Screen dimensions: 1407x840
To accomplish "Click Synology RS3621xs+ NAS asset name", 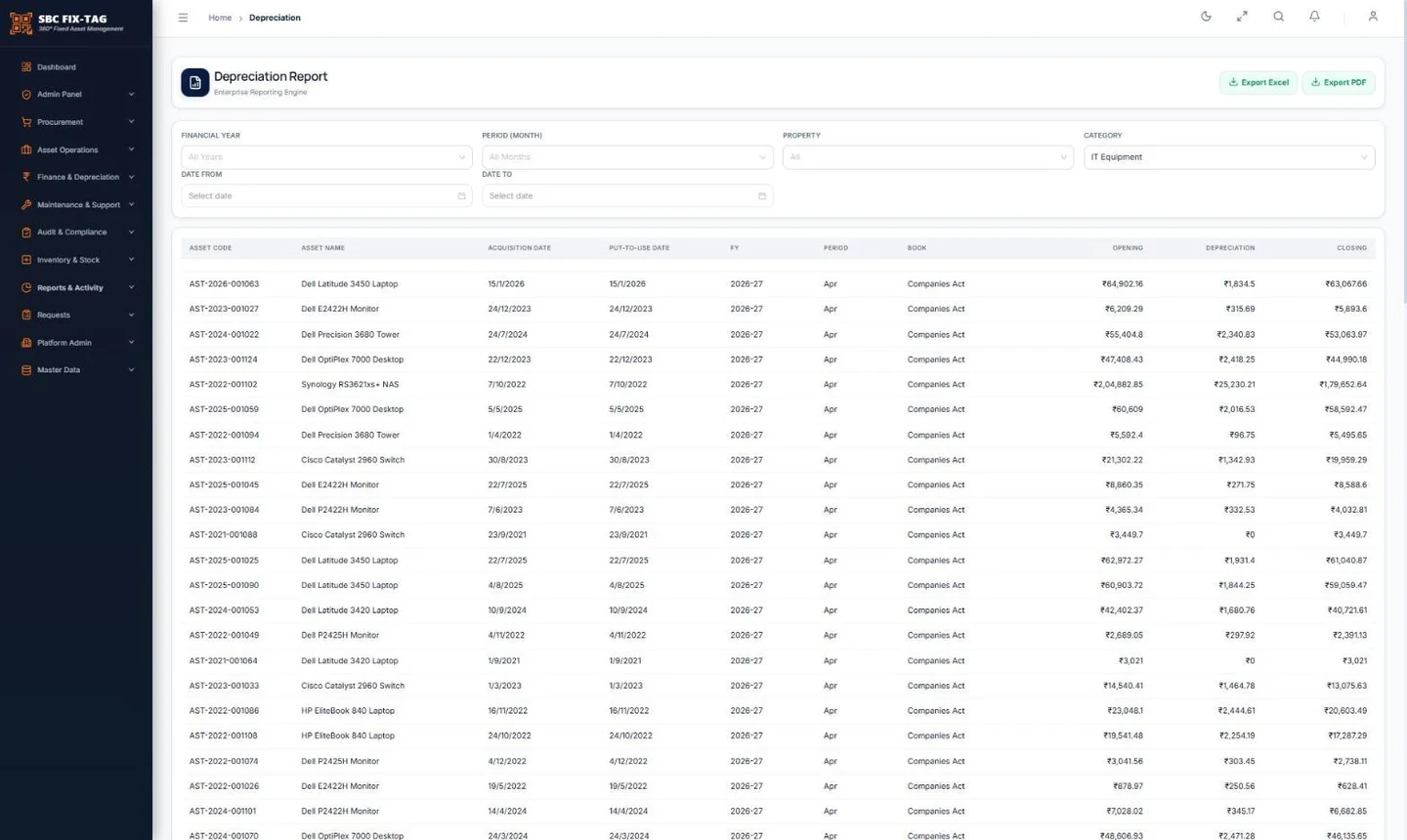I will (350, 385).
